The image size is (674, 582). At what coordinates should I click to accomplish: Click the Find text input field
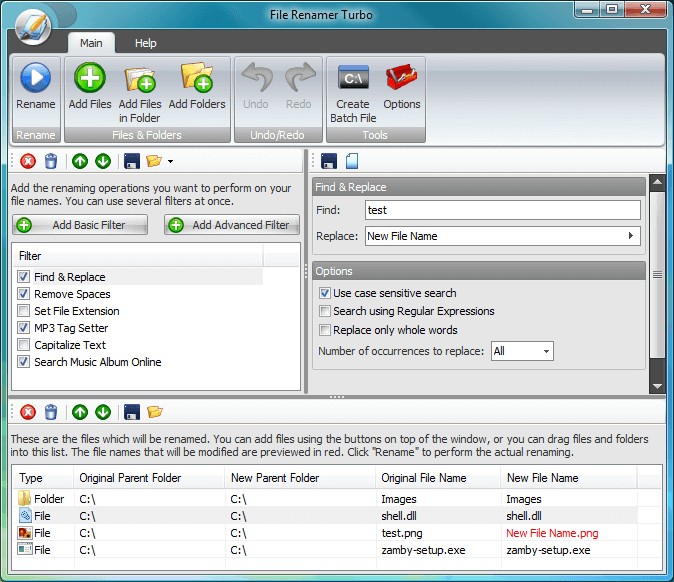tap(502, 210)
